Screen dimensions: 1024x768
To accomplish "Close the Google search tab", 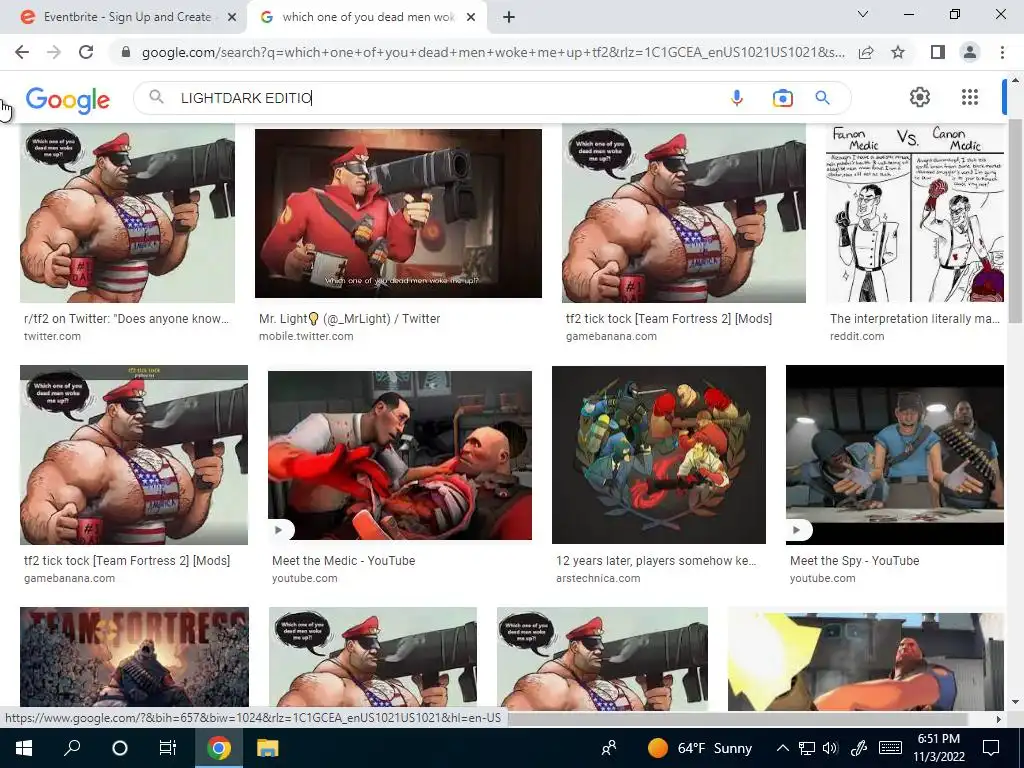I will coord(471,17).
